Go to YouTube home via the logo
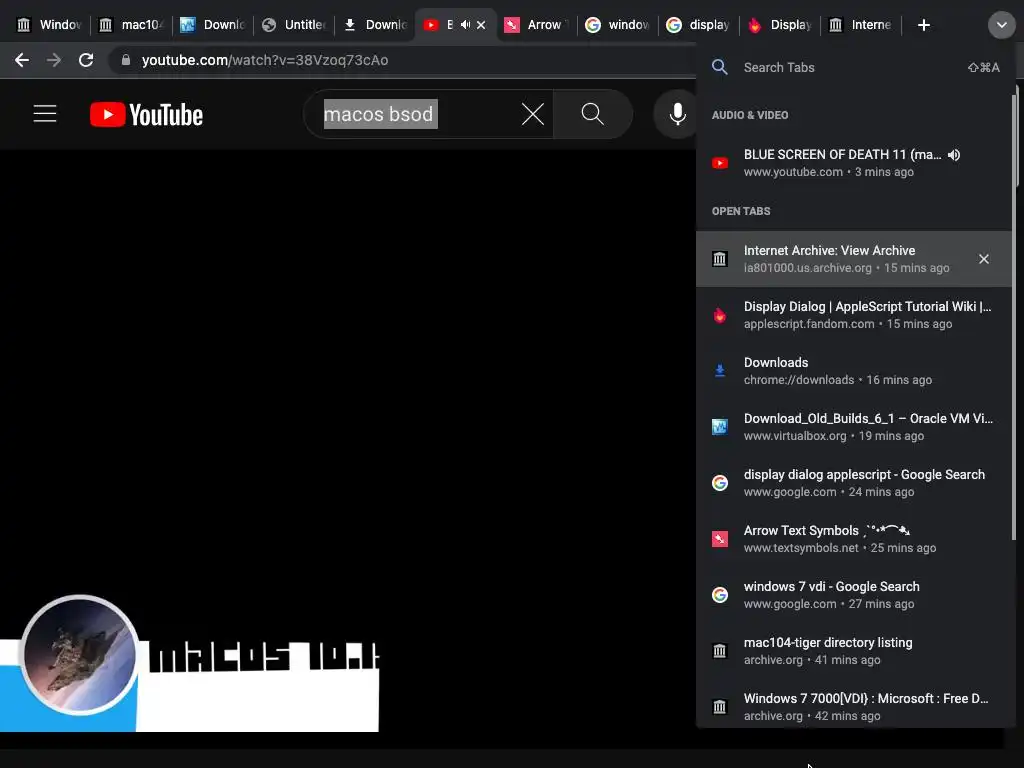Viewport: 1024px width, 768px height. tap(146, 114)
